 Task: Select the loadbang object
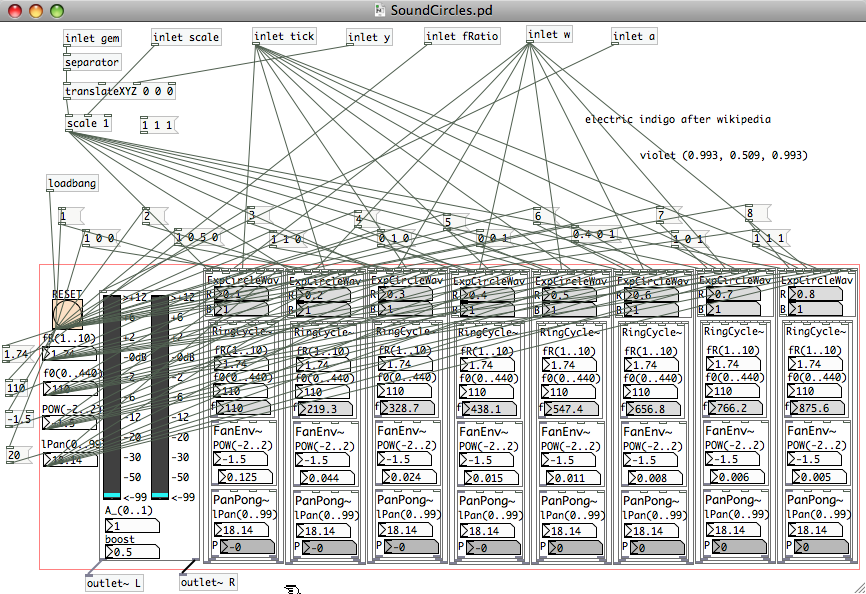(x=72, y=184)
